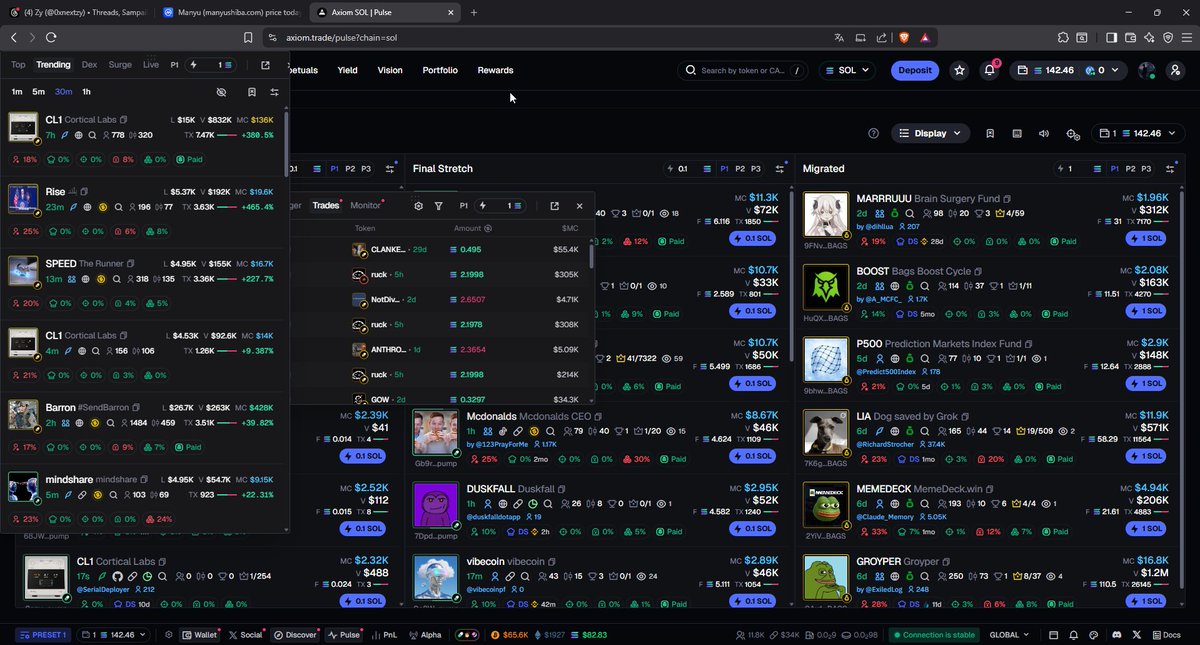Open funnel filter in Trades panel
The width and height of the screenshot is (1200, 645).
tap(439, 205)
